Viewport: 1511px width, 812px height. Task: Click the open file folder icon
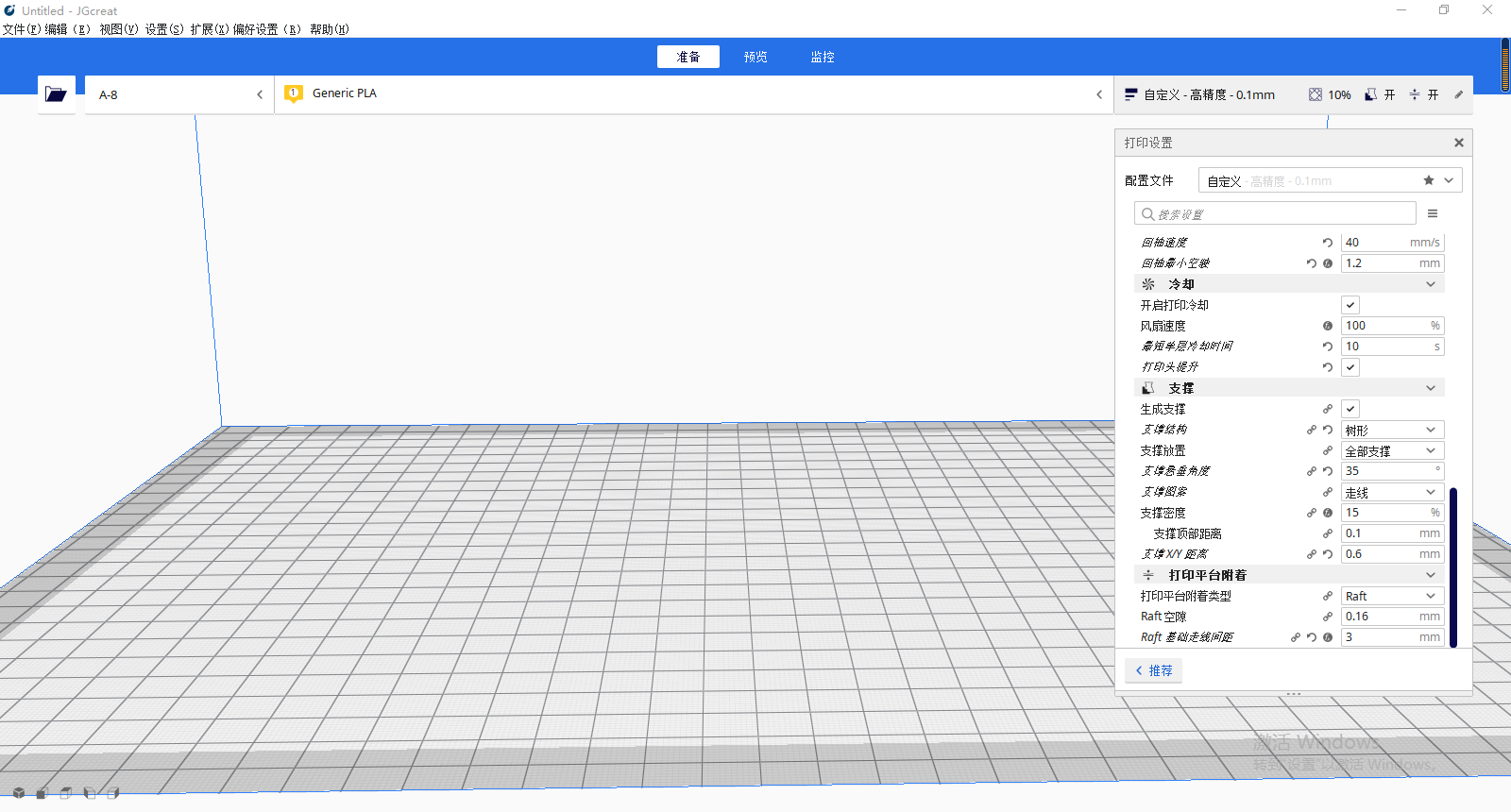(56, 94)
